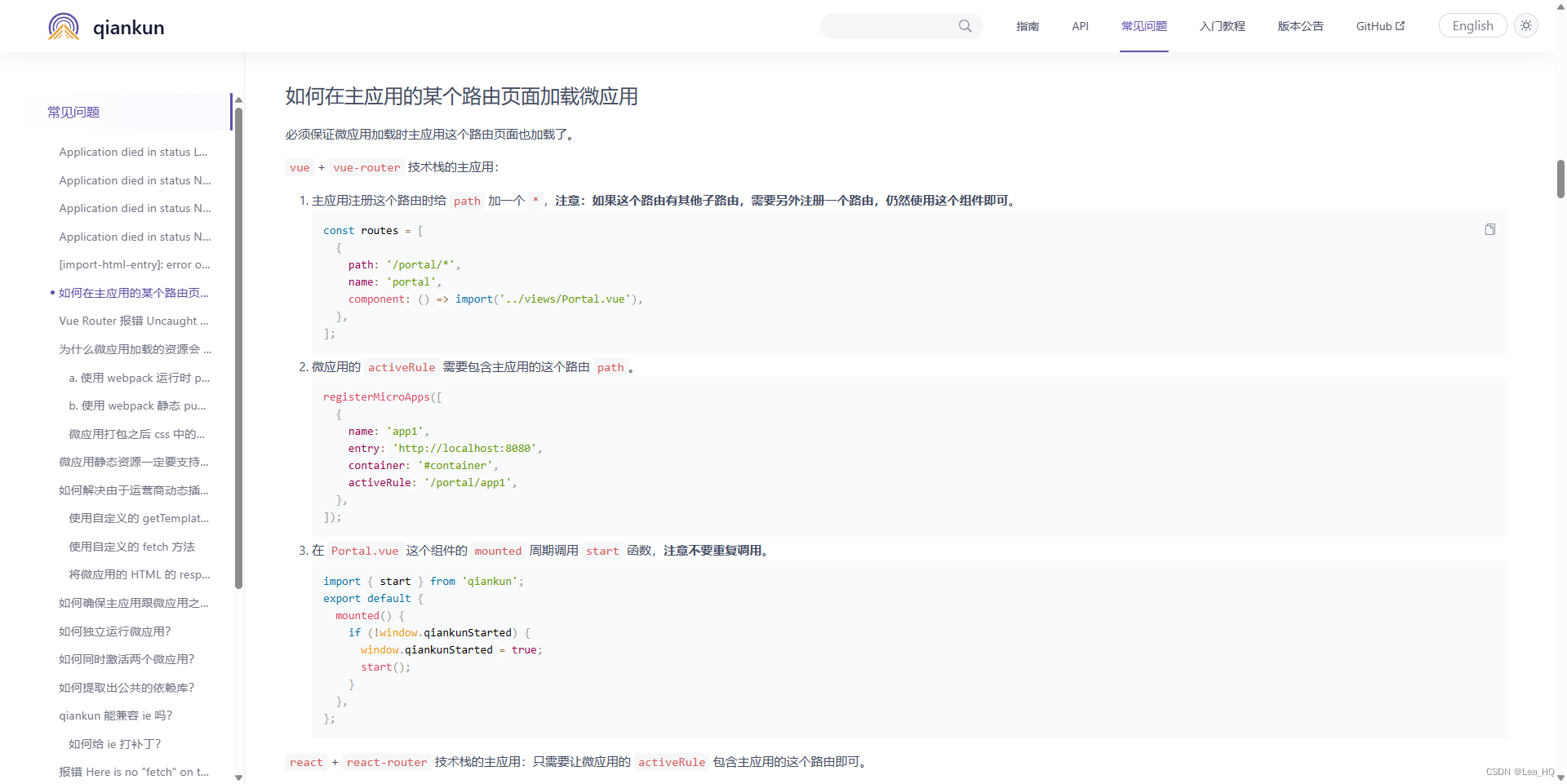
Task: Open the 指南 nav tab
Action: click(1028, 26)
